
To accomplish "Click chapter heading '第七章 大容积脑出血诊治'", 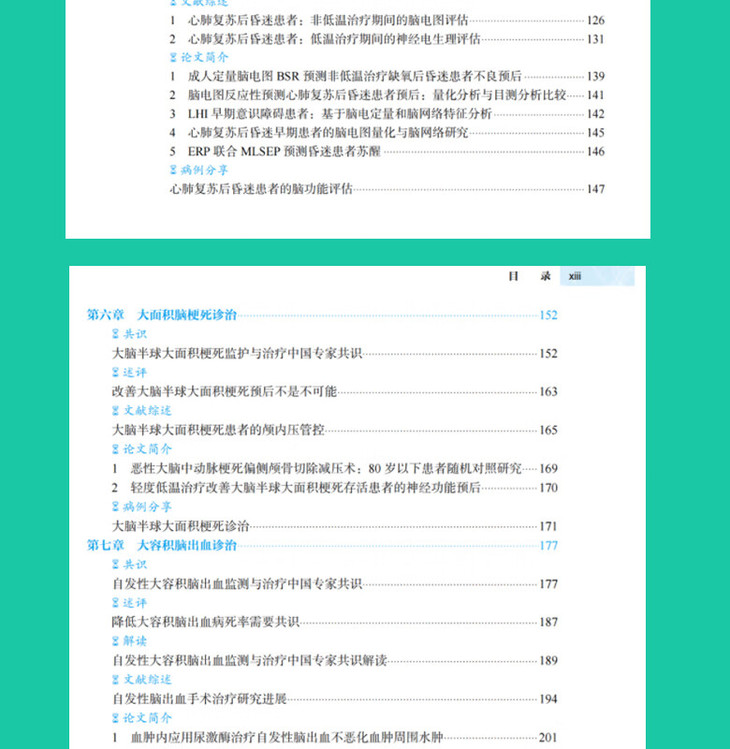I will tap(161, 545).
